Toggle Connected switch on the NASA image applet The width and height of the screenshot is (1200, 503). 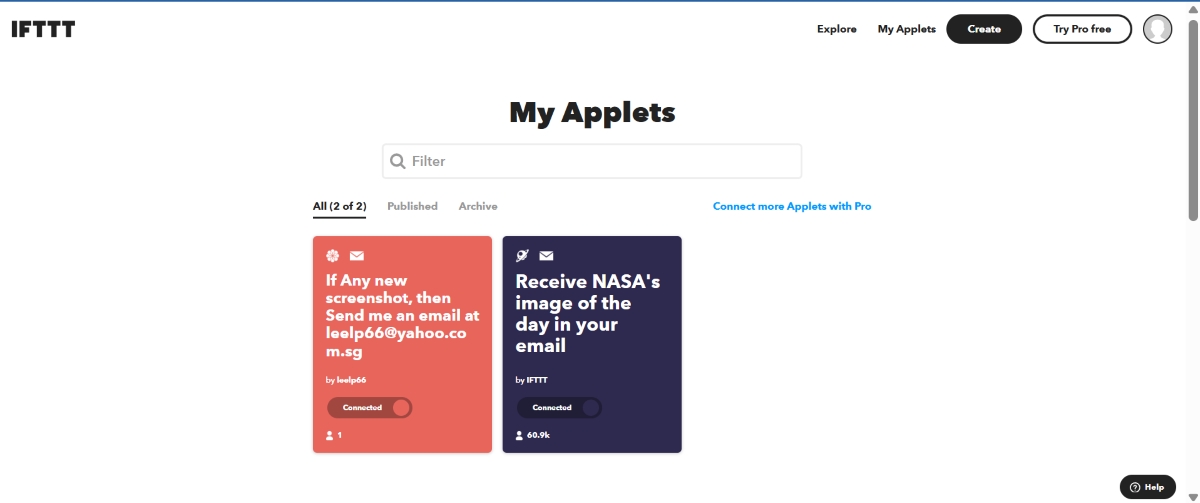[558, 408]
